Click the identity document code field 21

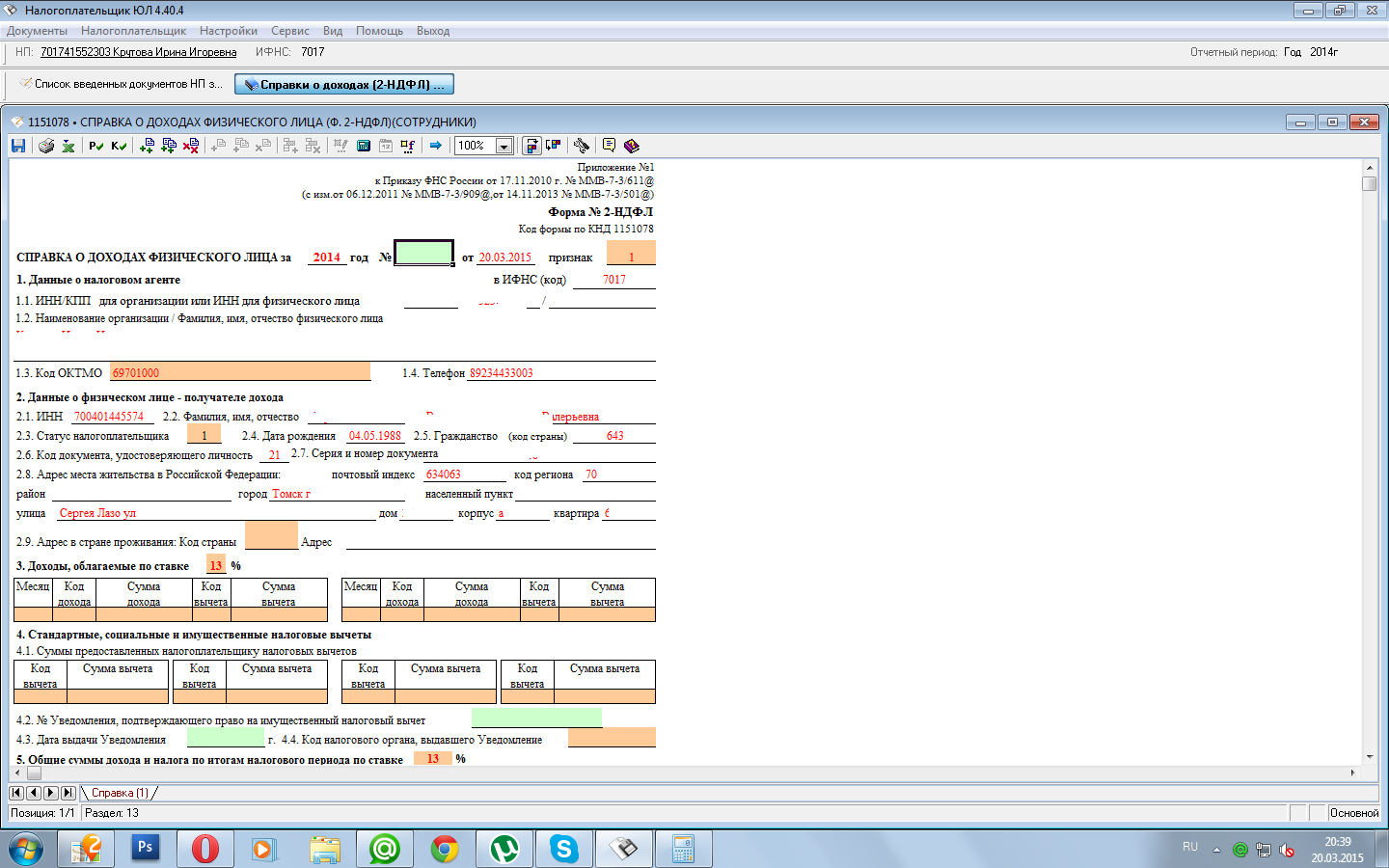coord(274,455)
